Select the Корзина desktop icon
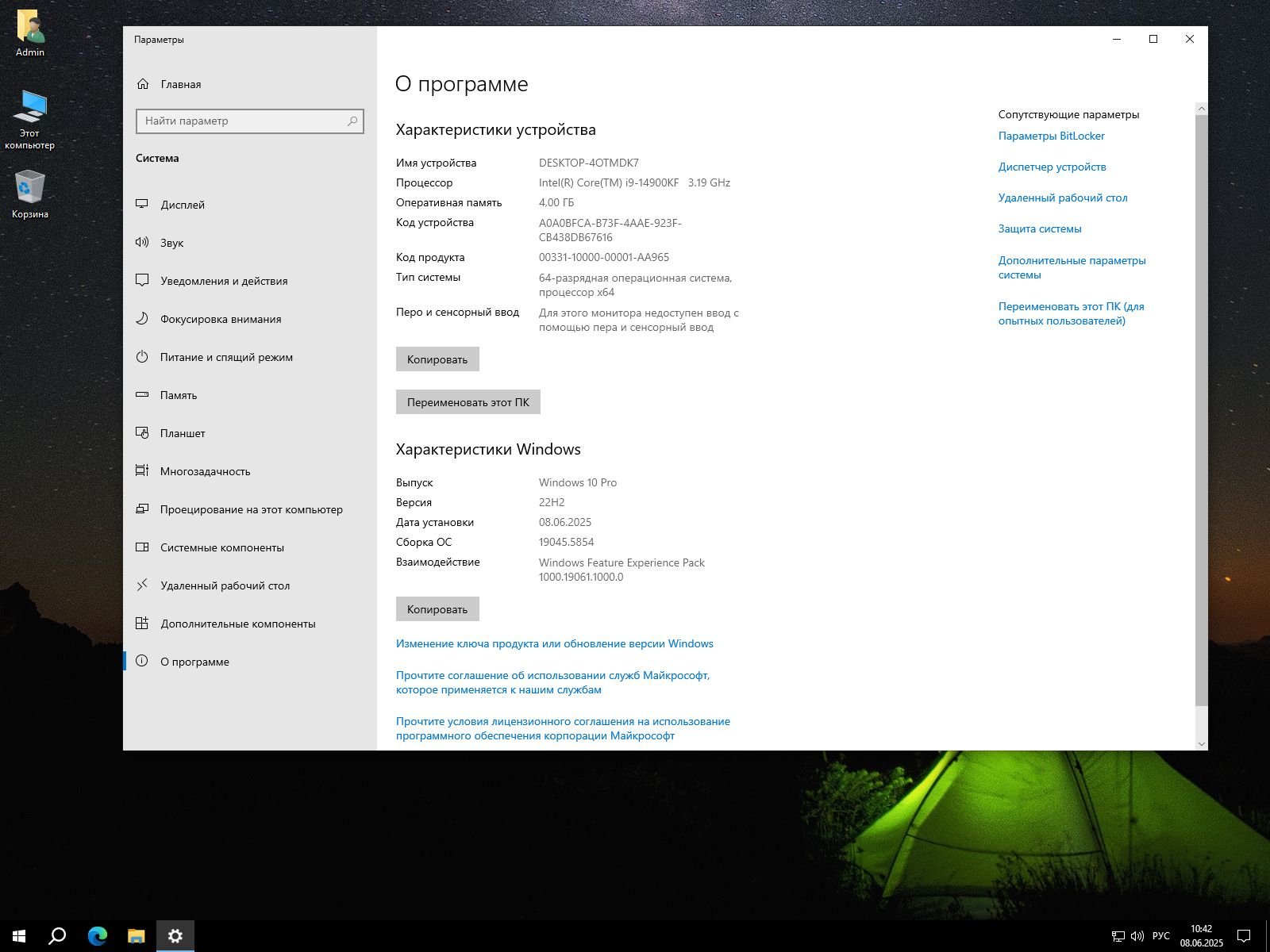This screenshot has width=1270, height=952. click(x=30, y=194)
